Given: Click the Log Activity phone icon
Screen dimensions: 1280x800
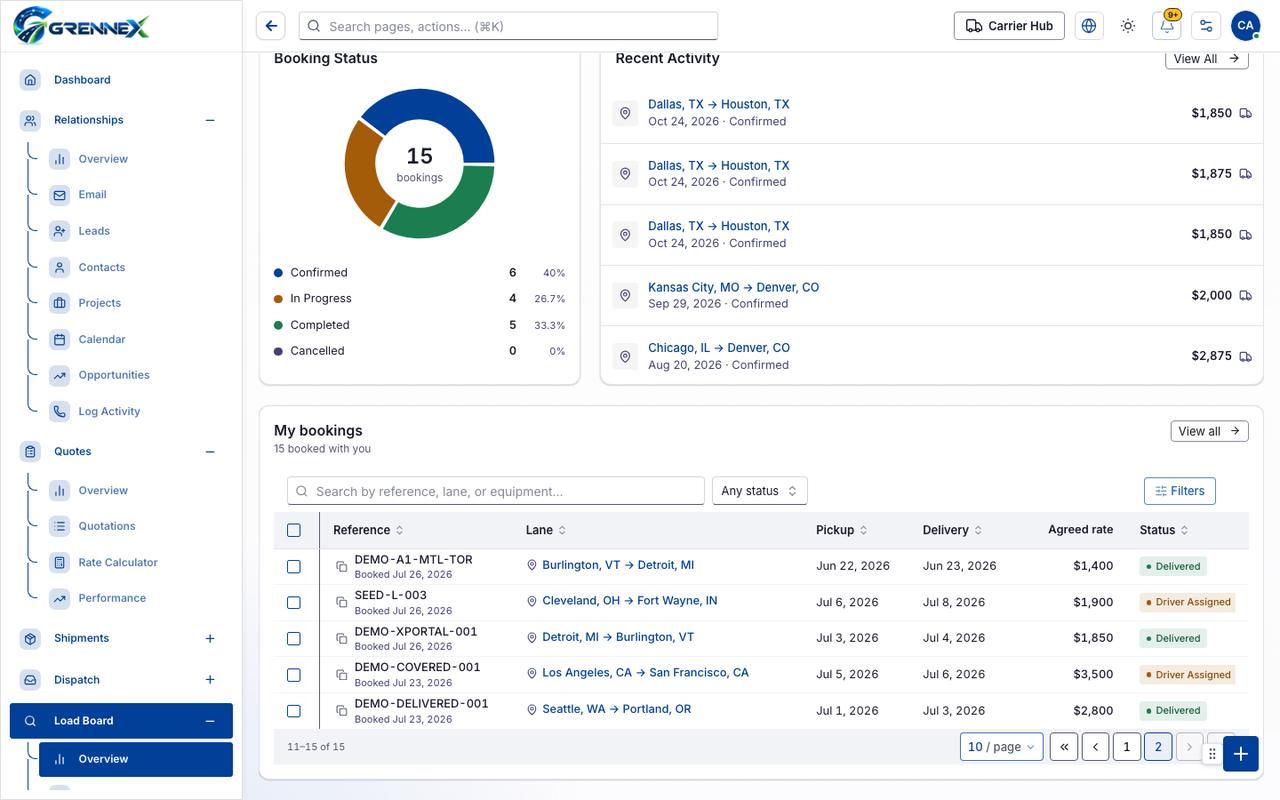Looking at the screenshot, I should click(x=60, y=411).
